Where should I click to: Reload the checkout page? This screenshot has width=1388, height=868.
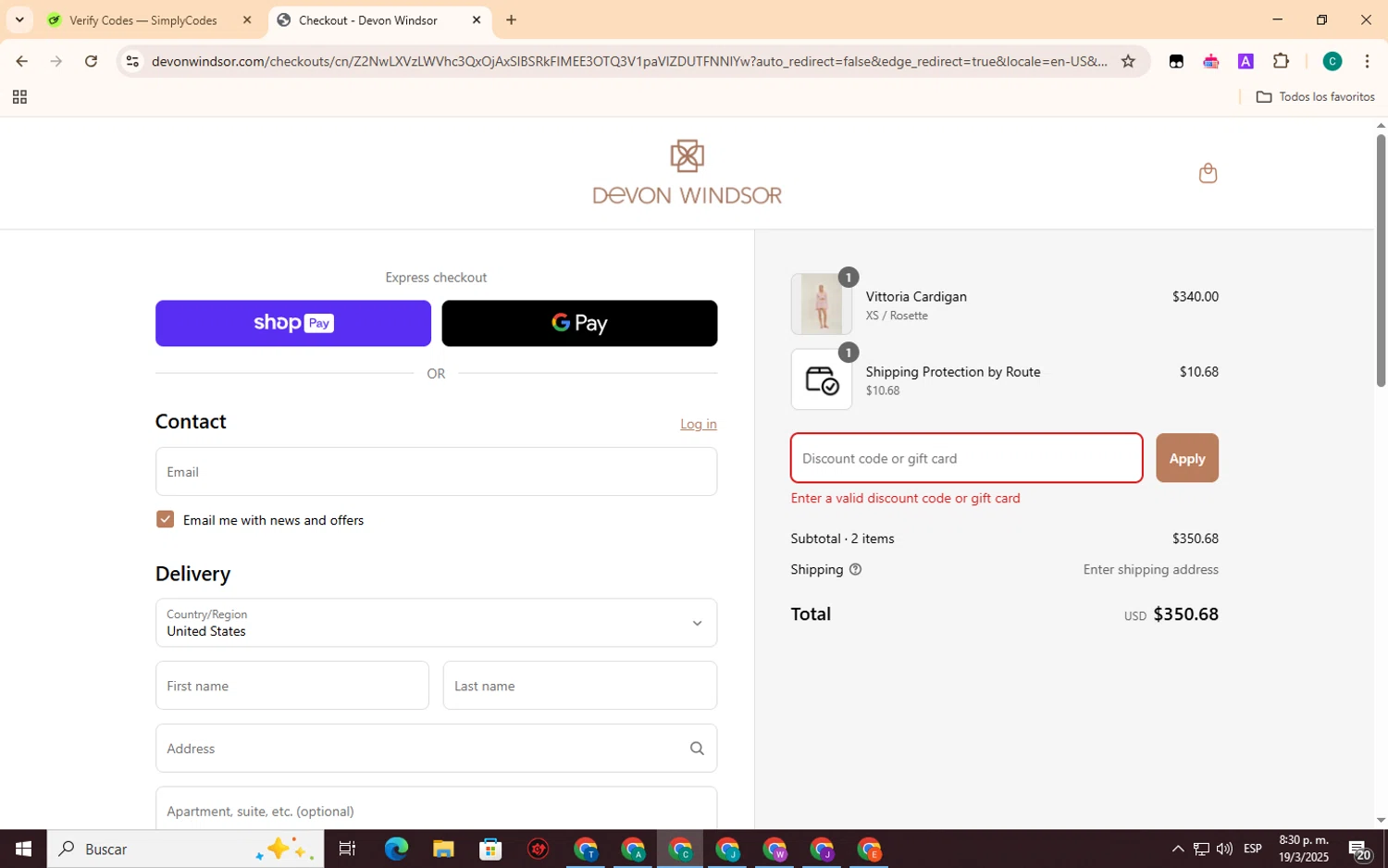coord(91,61)
